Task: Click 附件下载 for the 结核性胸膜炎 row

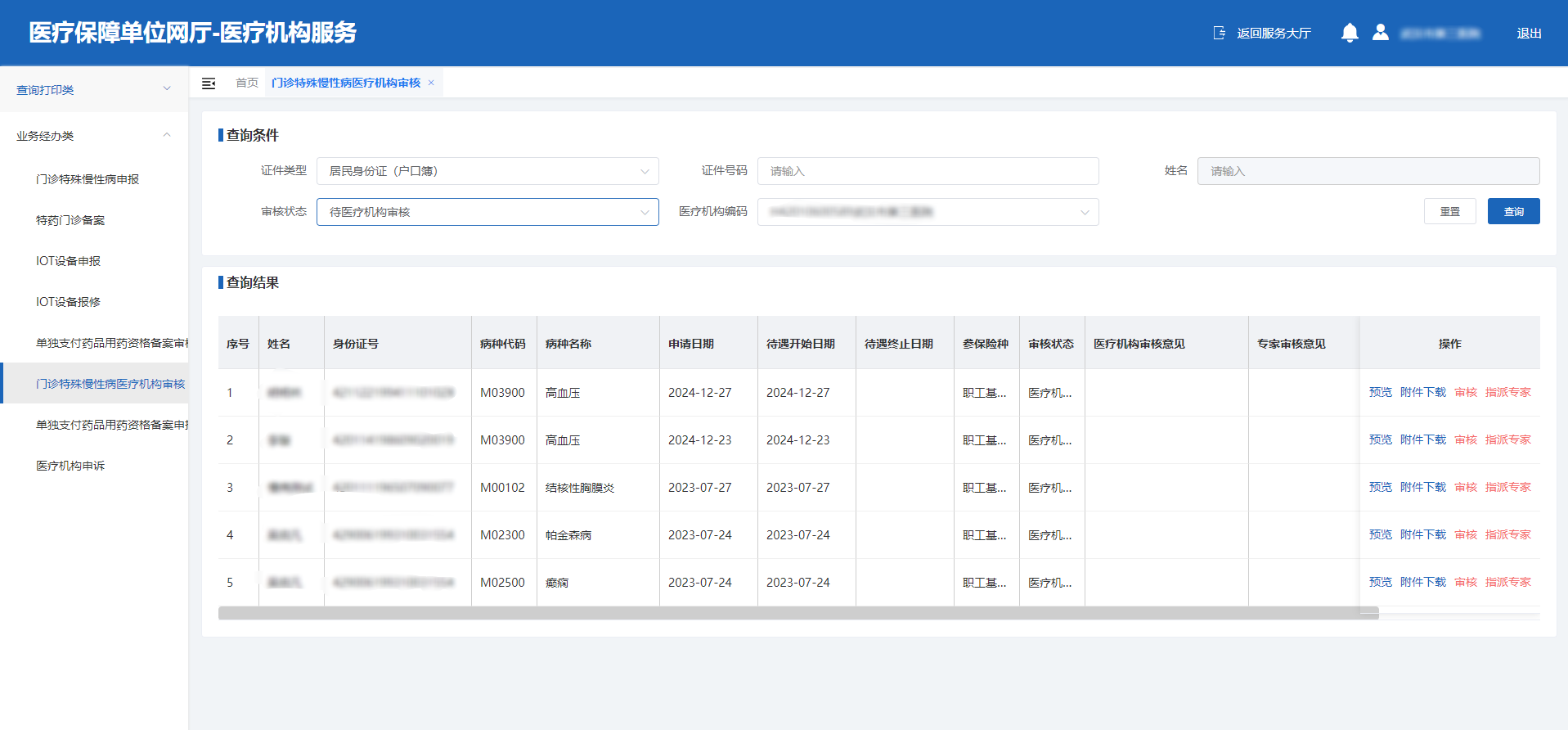Action: pos(1423,487)
